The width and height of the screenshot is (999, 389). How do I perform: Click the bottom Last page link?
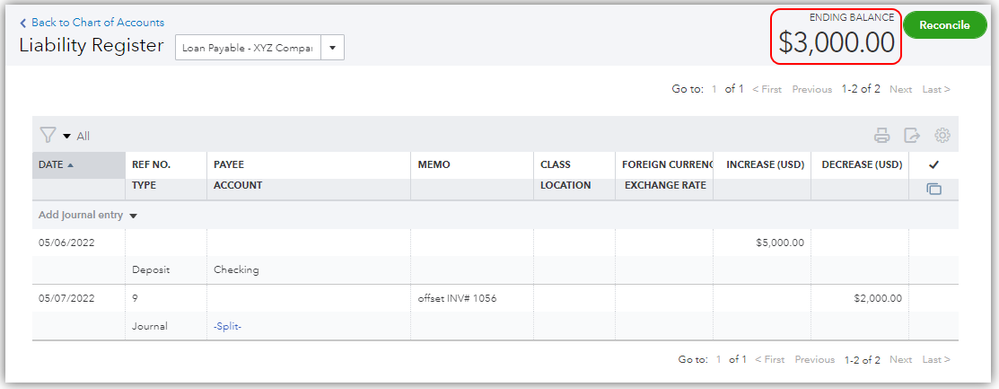pos(936,360)
